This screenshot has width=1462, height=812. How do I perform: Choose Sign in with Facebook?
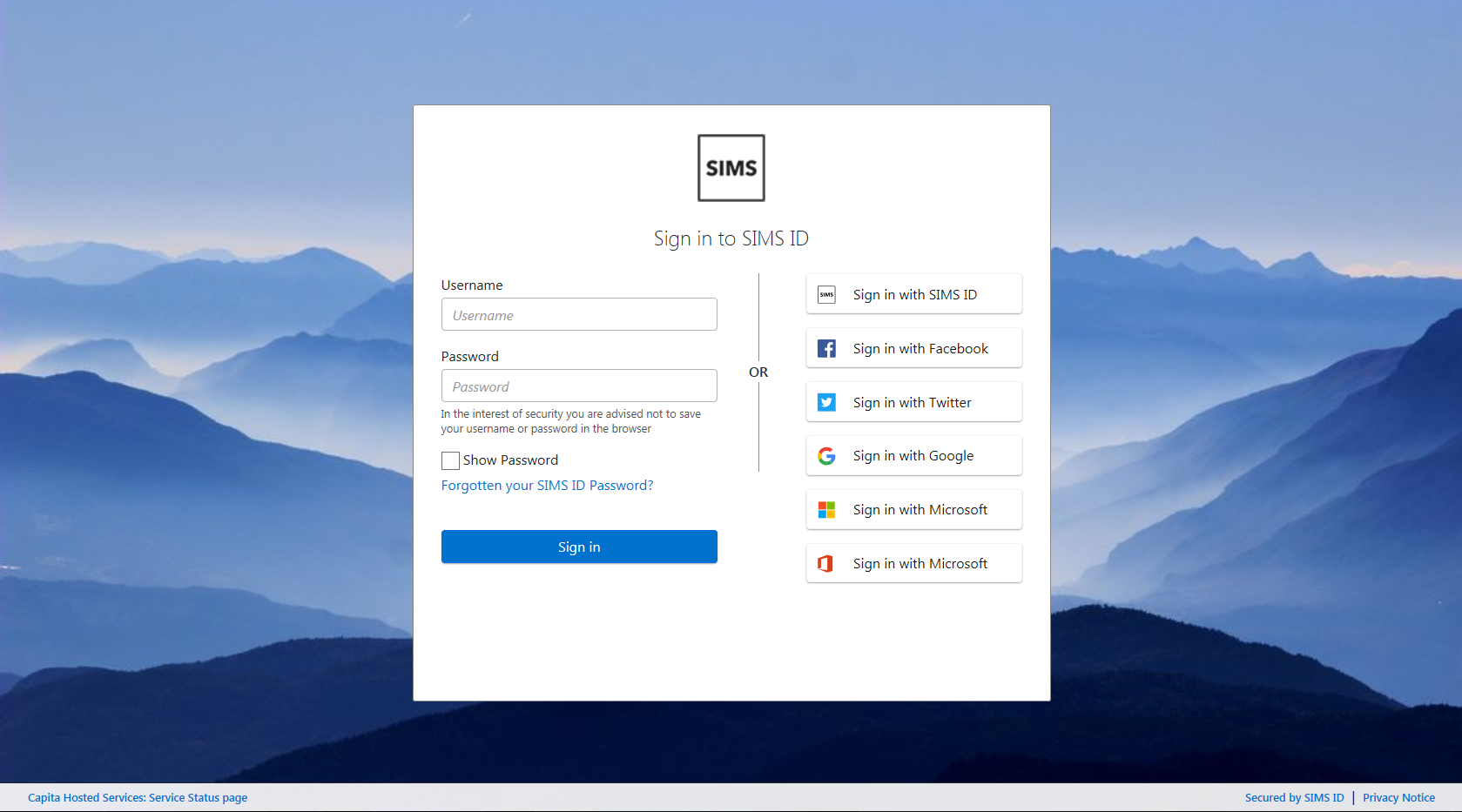tap(913, 348)
